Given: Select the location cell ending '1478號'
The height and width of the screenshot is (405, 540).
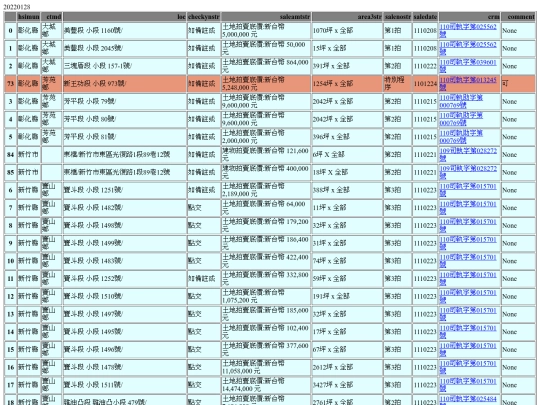Looking at the screenshot, I should click(x=125, y=367).
